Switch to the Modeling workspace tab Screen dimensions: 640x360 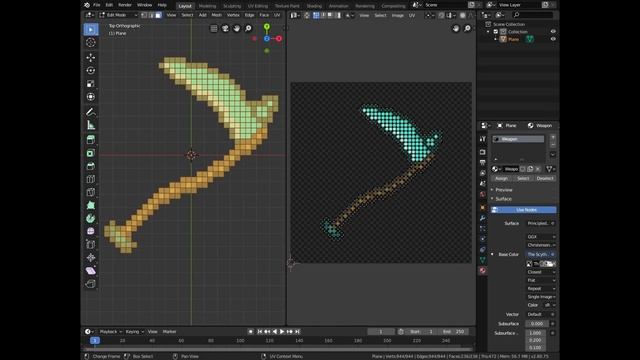(207, 6)
